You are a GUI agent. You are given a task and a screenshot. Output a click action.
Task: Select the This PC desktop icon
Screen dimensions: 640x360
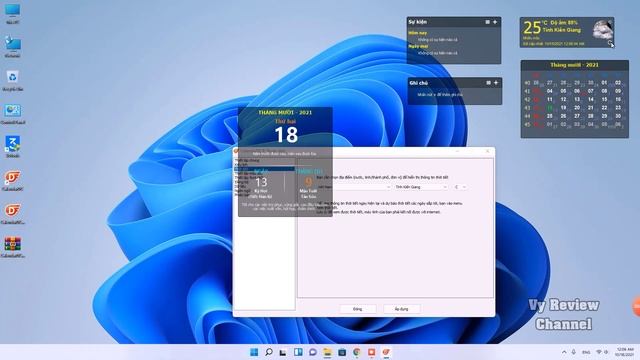pos(13,14)
